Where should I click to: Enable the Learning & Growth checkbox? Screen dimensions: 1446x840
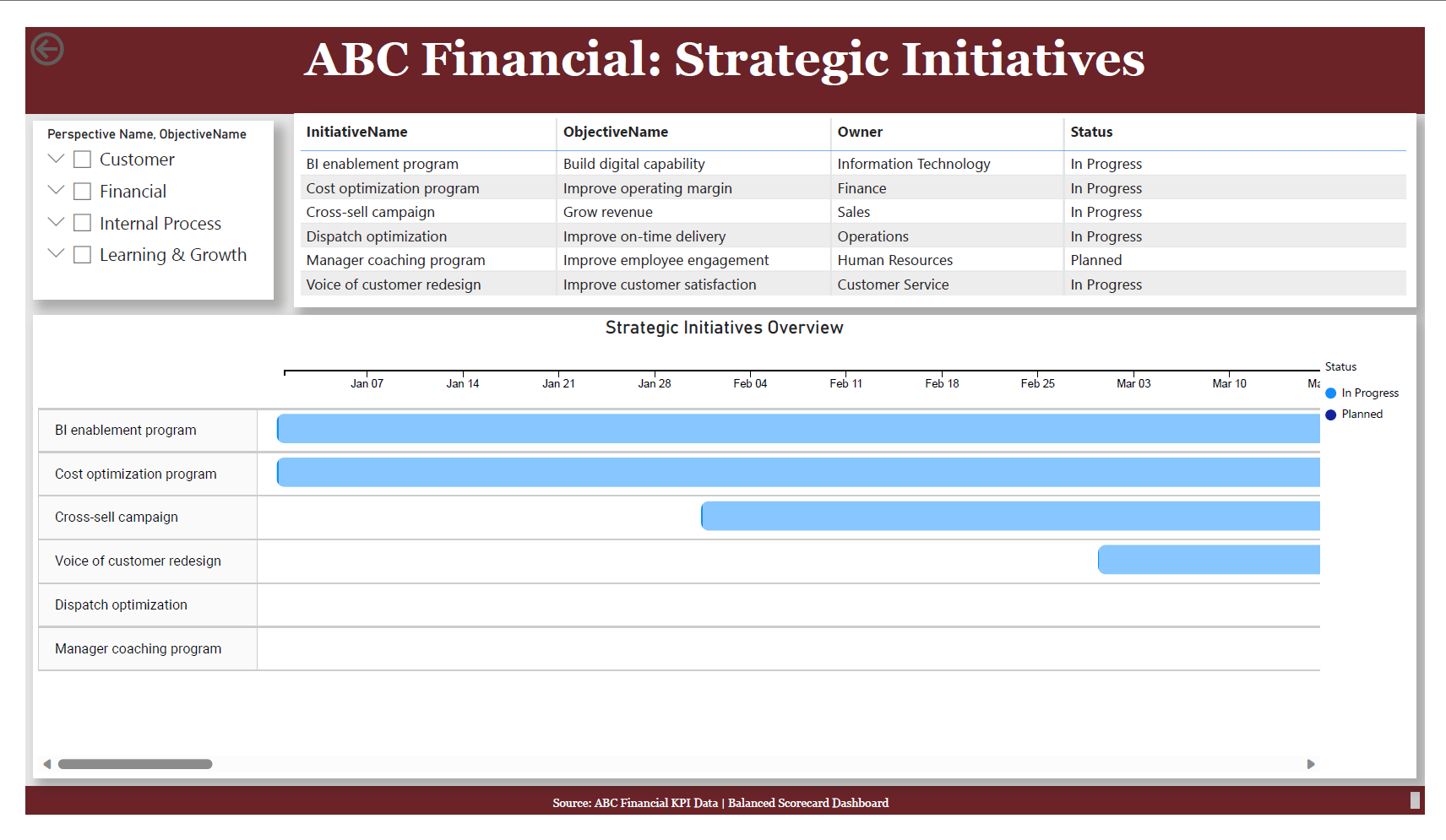pyautogui.click(x=83, y=255)
